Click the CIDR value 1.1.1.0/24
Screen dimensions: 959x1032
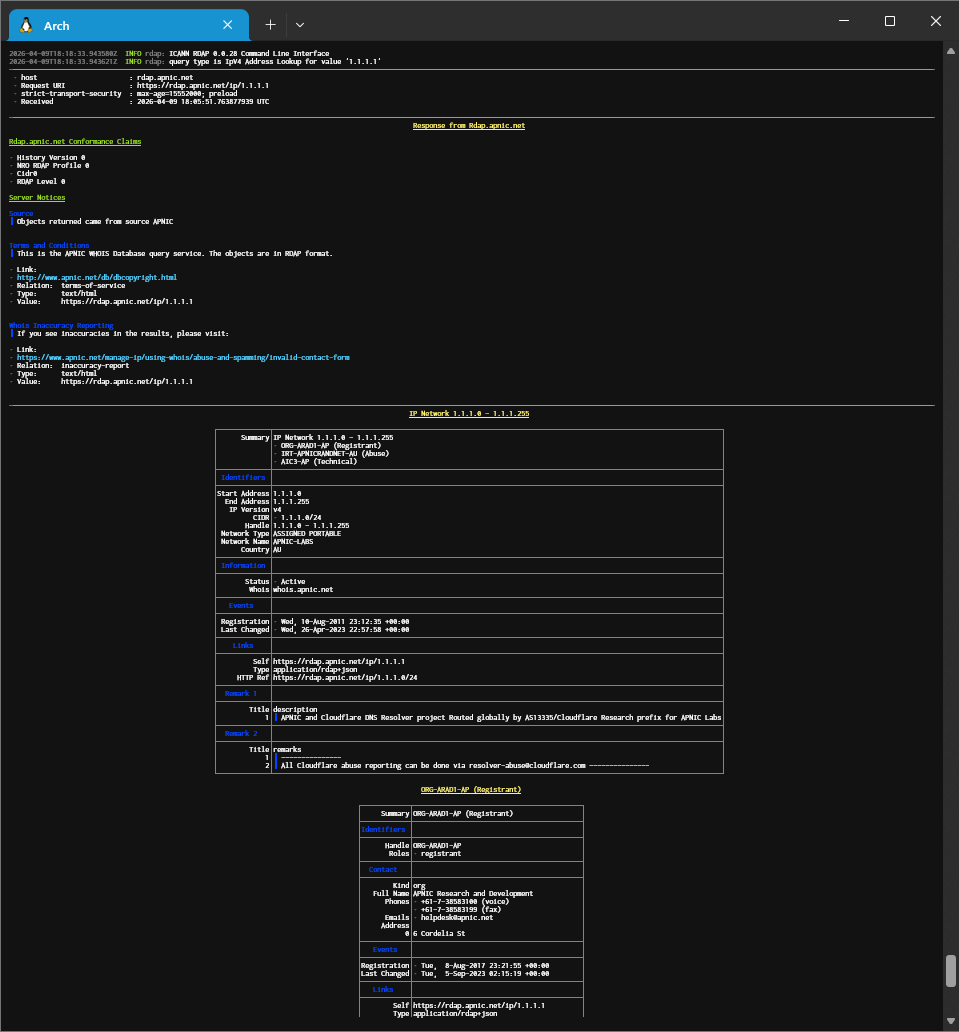(x=301, y=518)
